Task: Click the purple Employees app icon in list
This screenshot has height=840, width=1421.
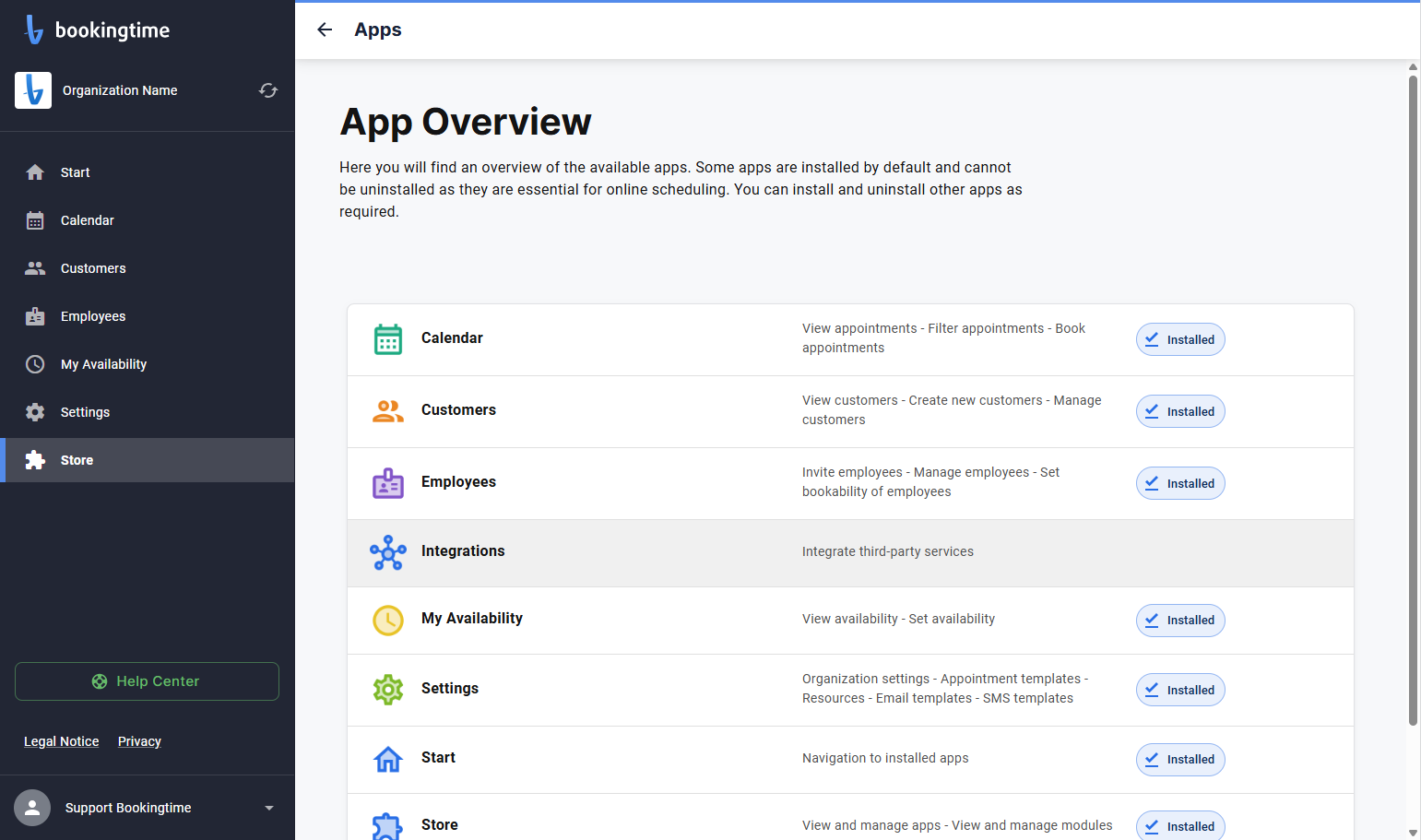Action: (388, 483)
